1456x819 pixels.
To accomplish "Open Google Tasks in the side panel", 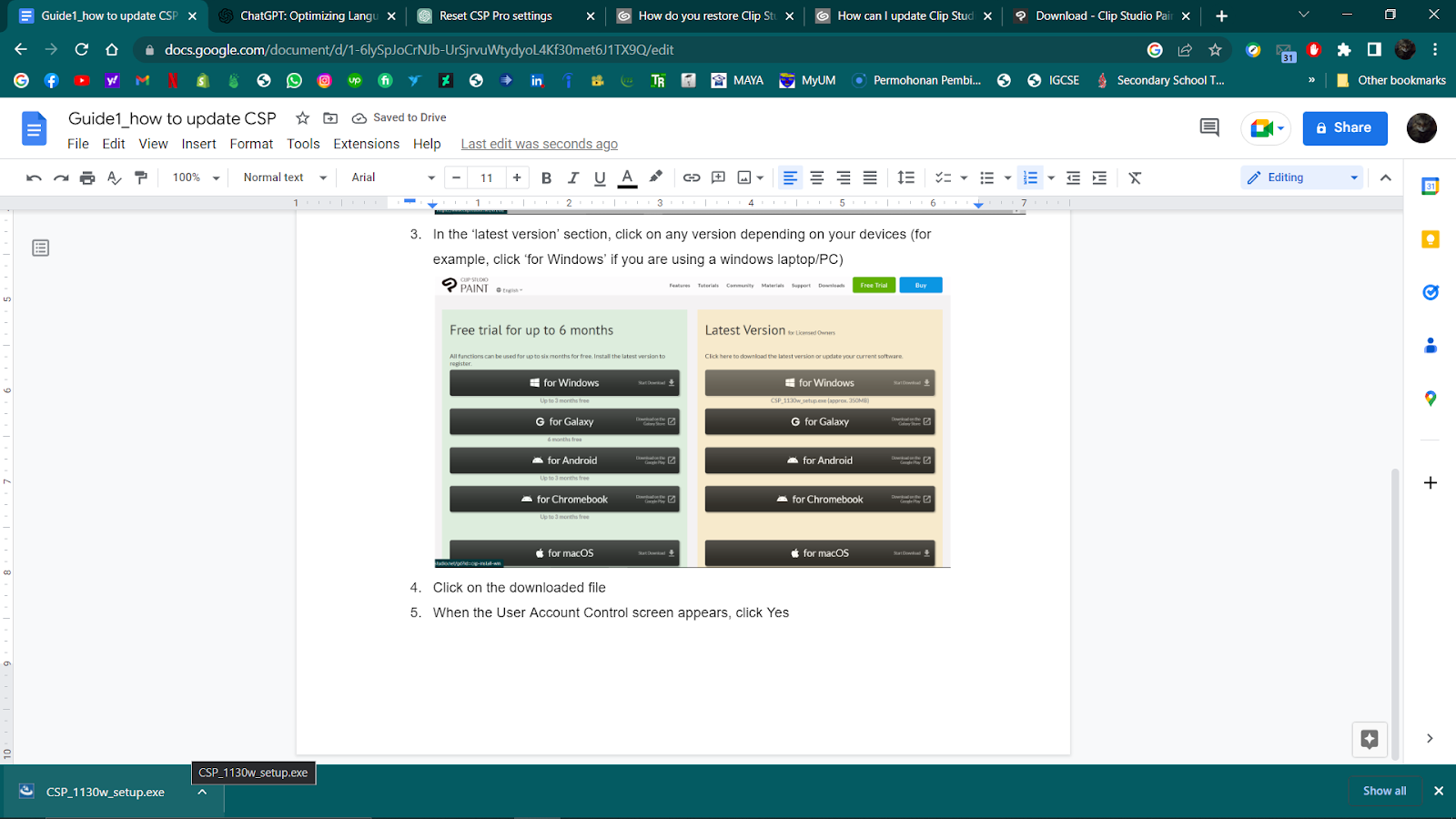I will tap(1431, 292).
